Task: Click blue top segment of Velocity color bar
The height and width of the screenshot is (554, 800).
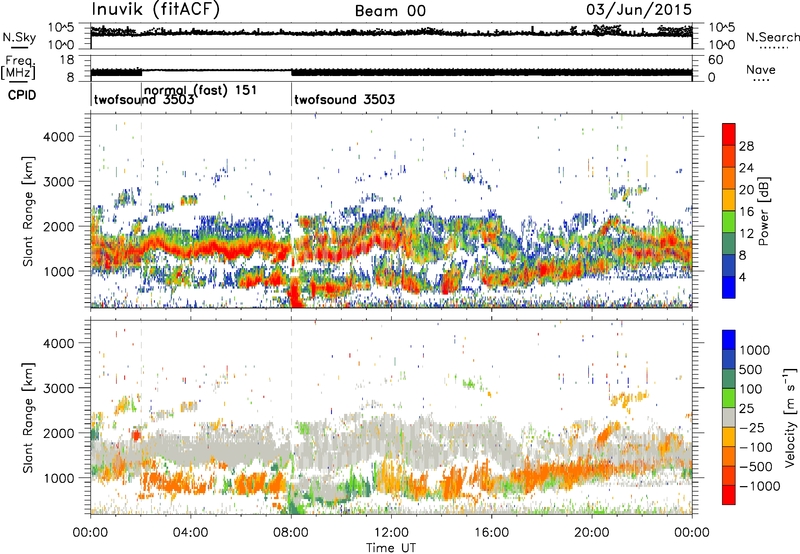Action: 729,340
